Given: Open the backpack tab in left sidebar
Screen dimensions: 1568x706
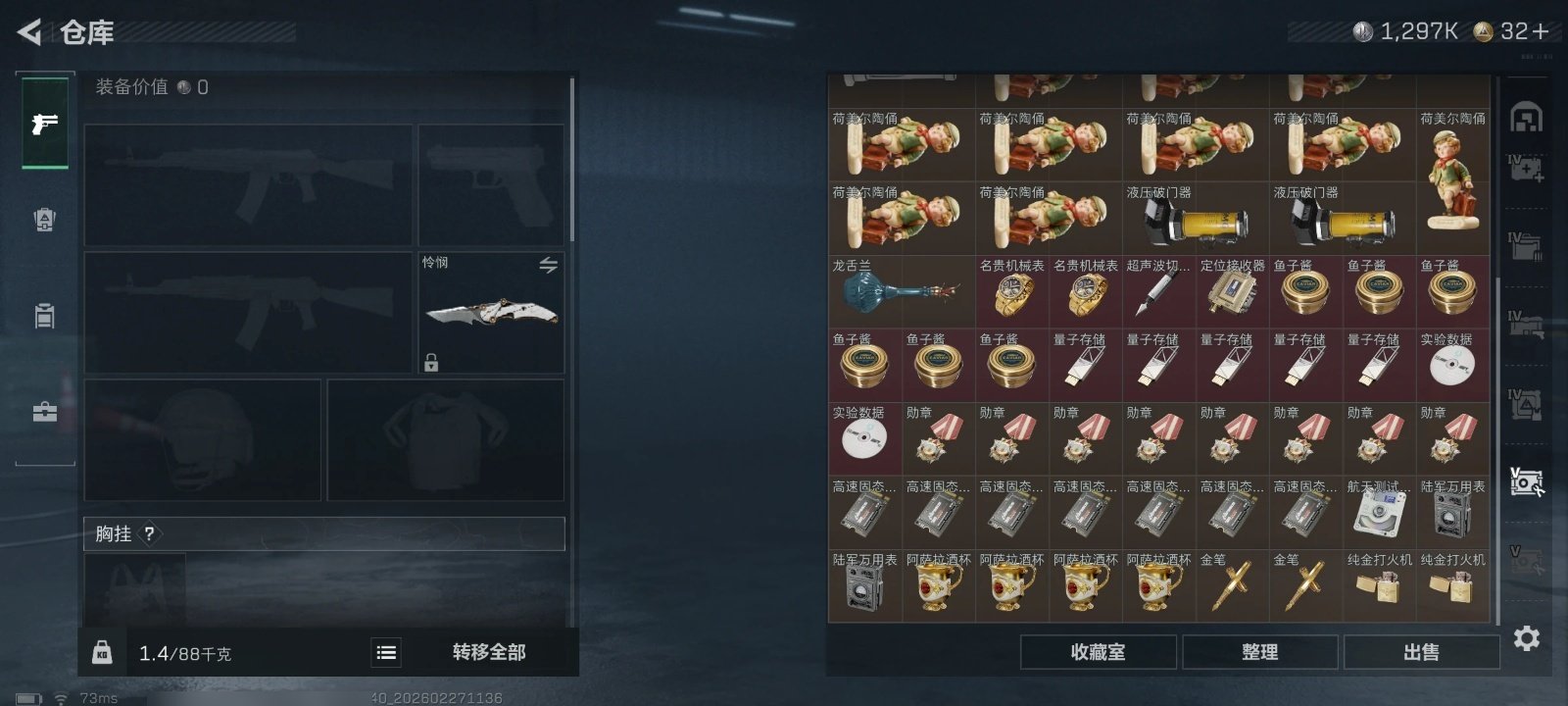Looking at the screenshot, I should [x=45, y=220].
